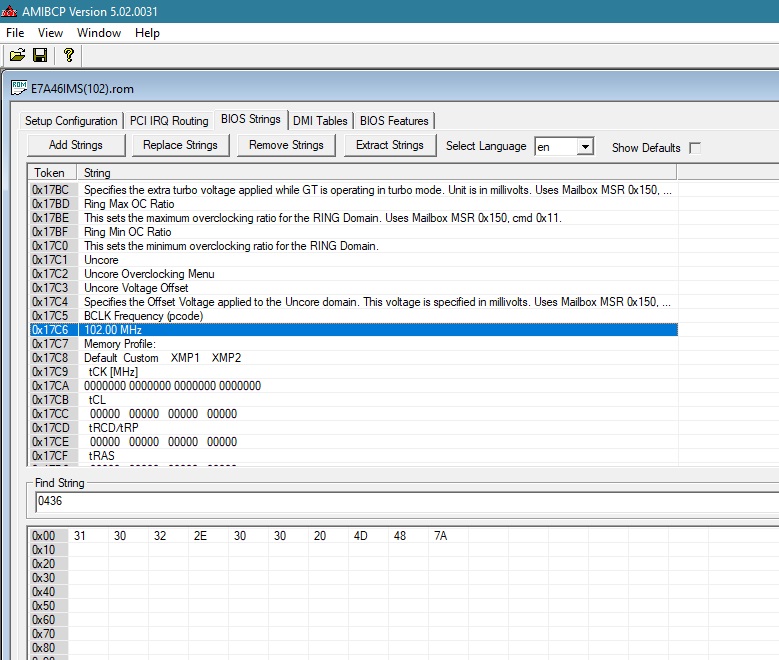Select the BIOS Strings tab
This screenshot has height=660, width=779.
[x=250, y=119]
